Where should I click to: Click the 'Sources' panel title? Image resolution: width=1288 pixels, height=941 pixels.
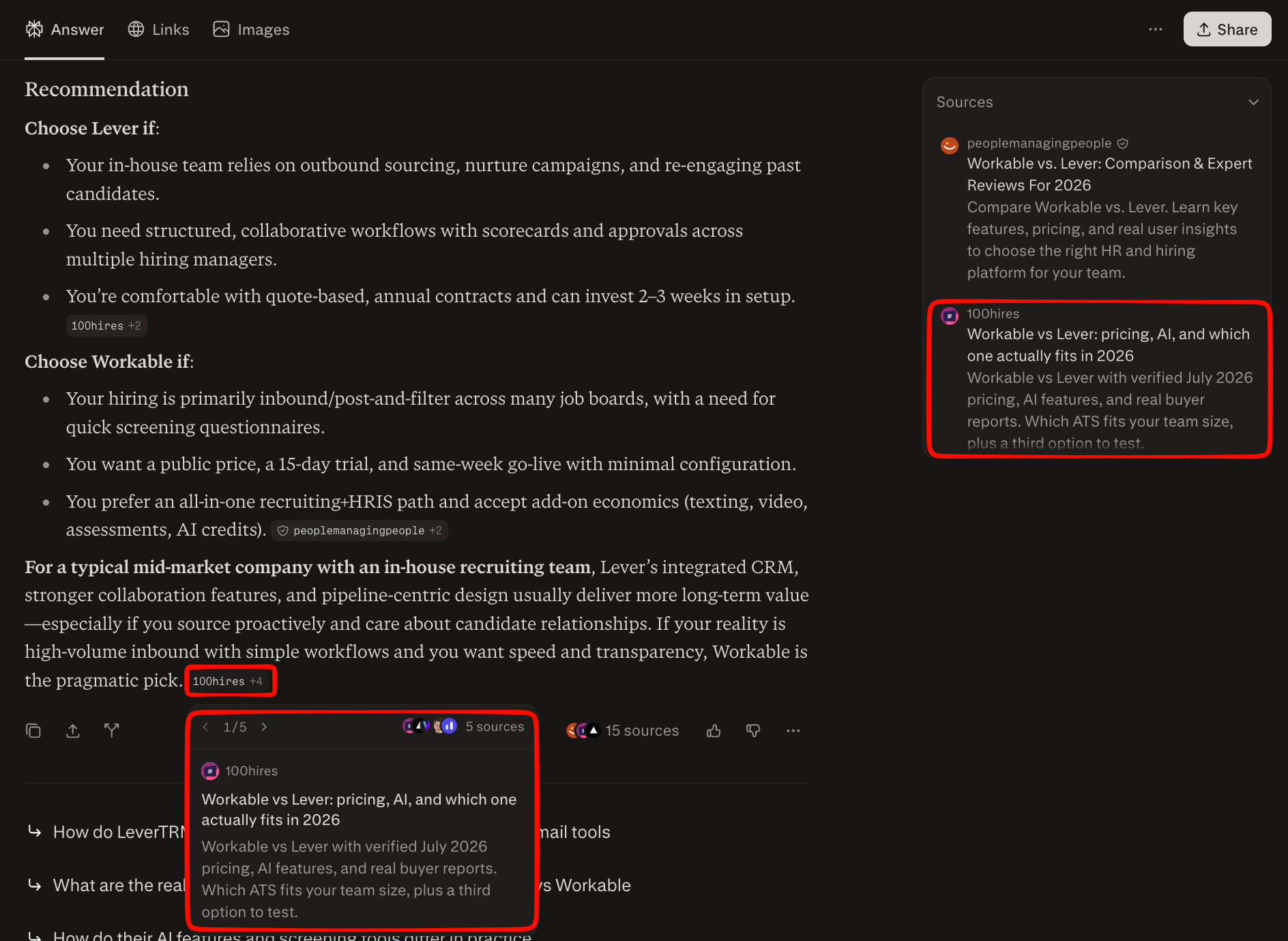[965, 102]
